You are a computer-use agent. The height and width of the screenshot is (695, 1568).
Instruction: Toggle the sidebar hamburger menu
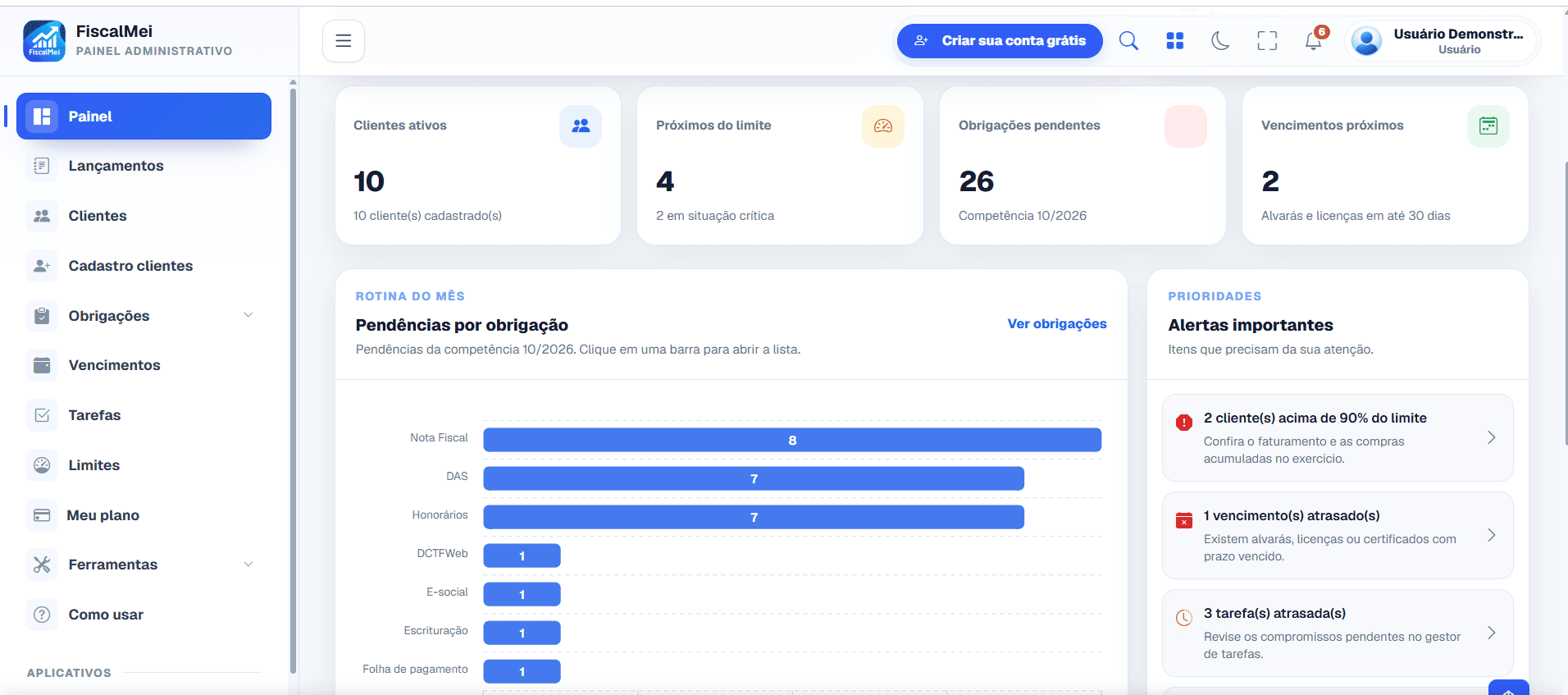coord(344,41)
